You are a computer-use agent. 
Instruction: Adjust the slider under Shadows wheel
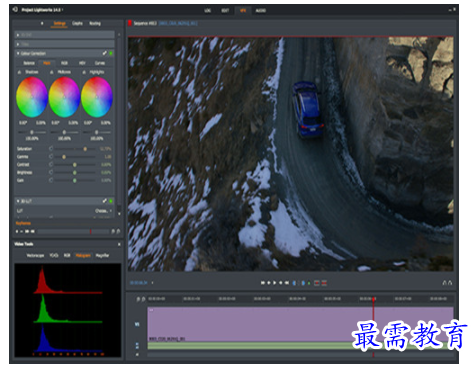32,132
